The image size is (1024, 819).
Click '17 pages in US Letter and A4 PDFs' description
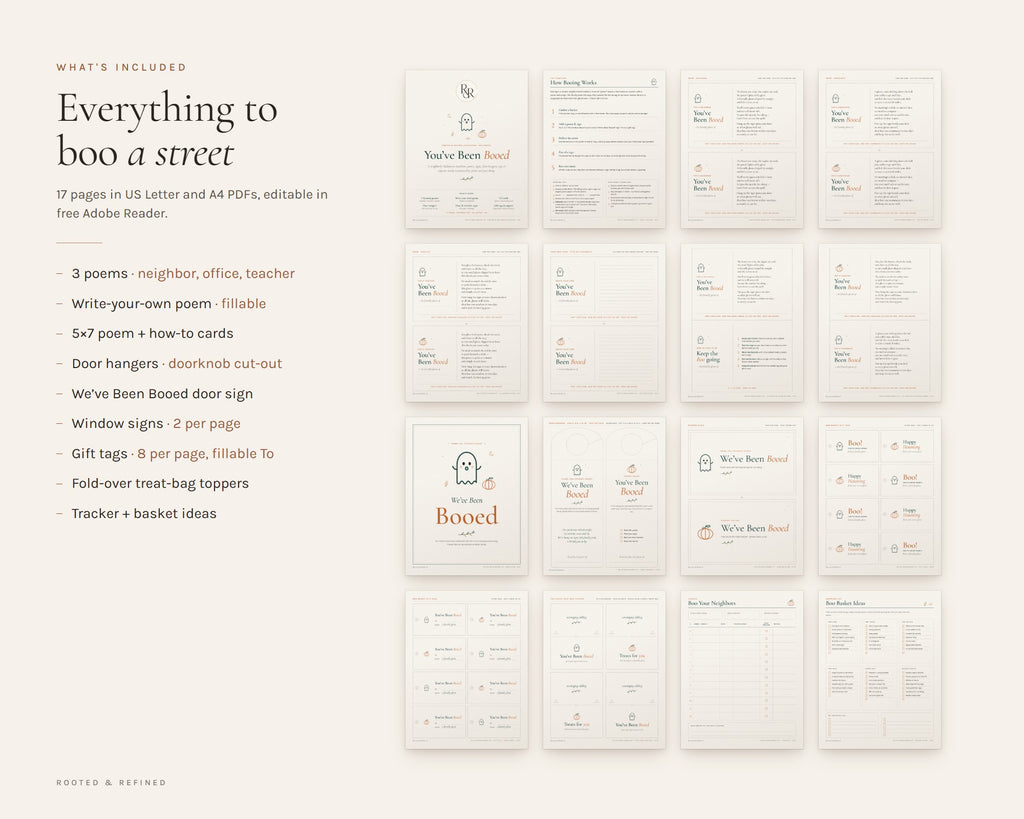click(x=192, y=204)
